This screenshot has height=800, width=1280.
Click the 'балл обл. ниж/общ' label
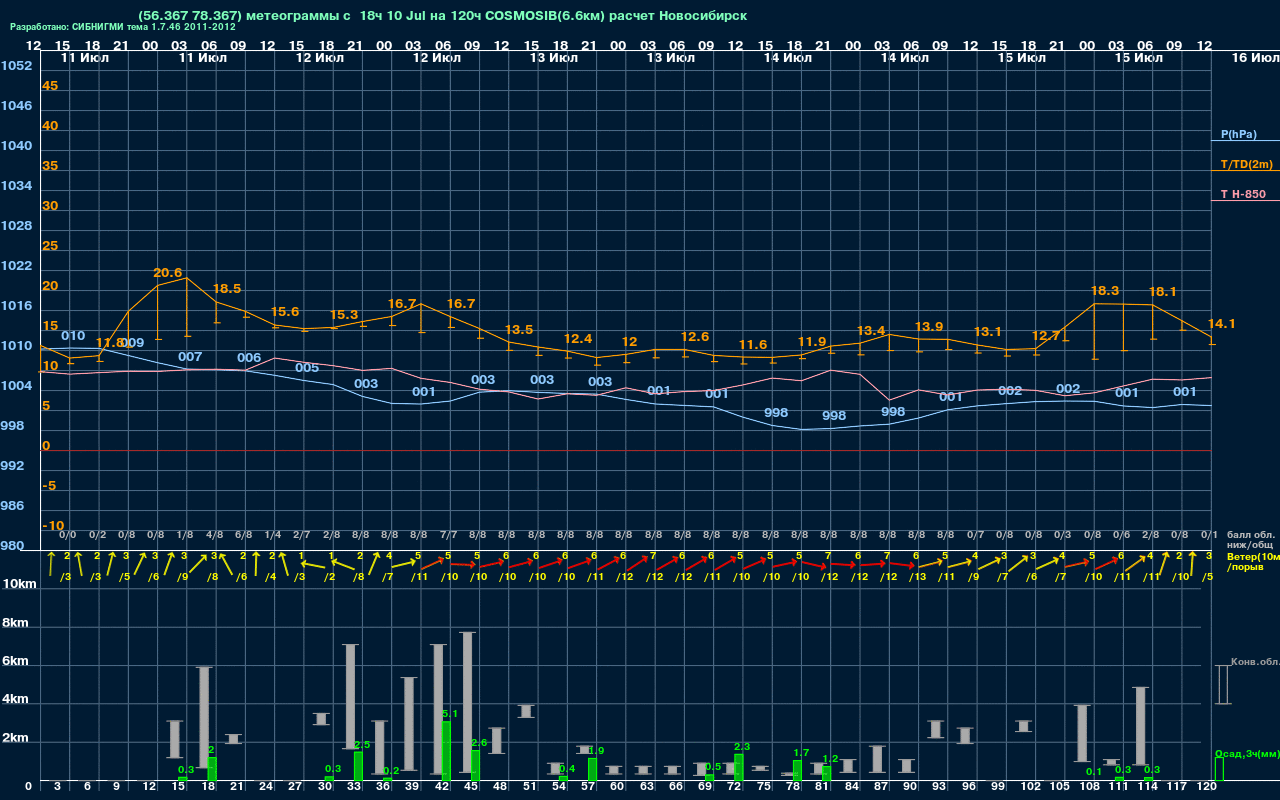1252,540
